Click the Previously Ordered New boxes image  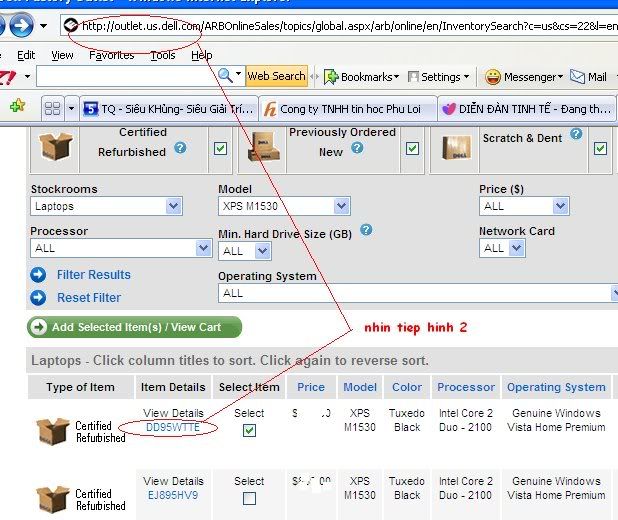263,147
